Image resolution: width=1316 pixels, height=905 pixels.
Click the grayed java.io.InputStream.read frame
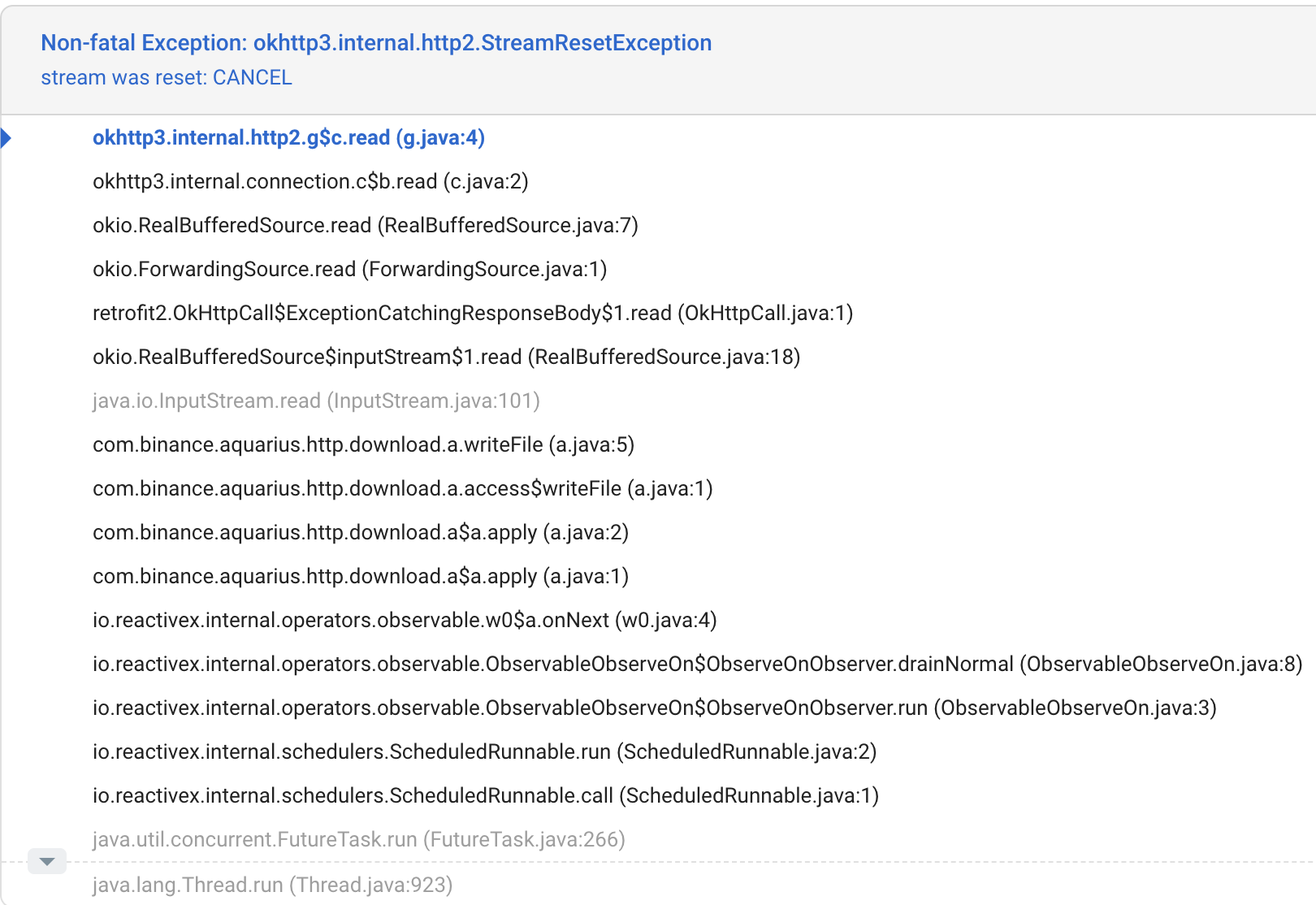tap(318, 401)
